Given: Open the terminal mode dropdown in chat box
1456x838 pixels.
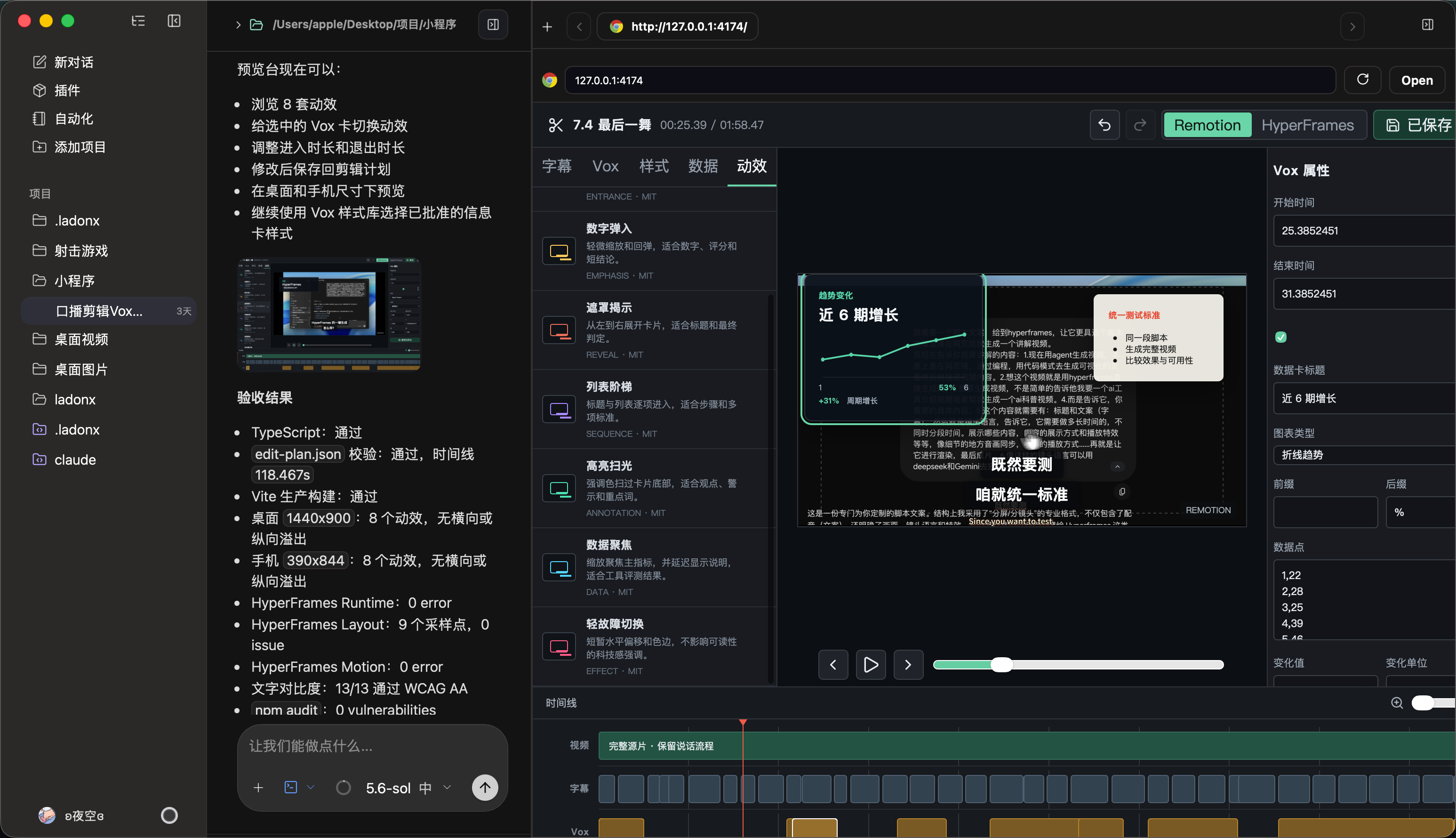Looking at the screenshot, I should tap(300, 787).
